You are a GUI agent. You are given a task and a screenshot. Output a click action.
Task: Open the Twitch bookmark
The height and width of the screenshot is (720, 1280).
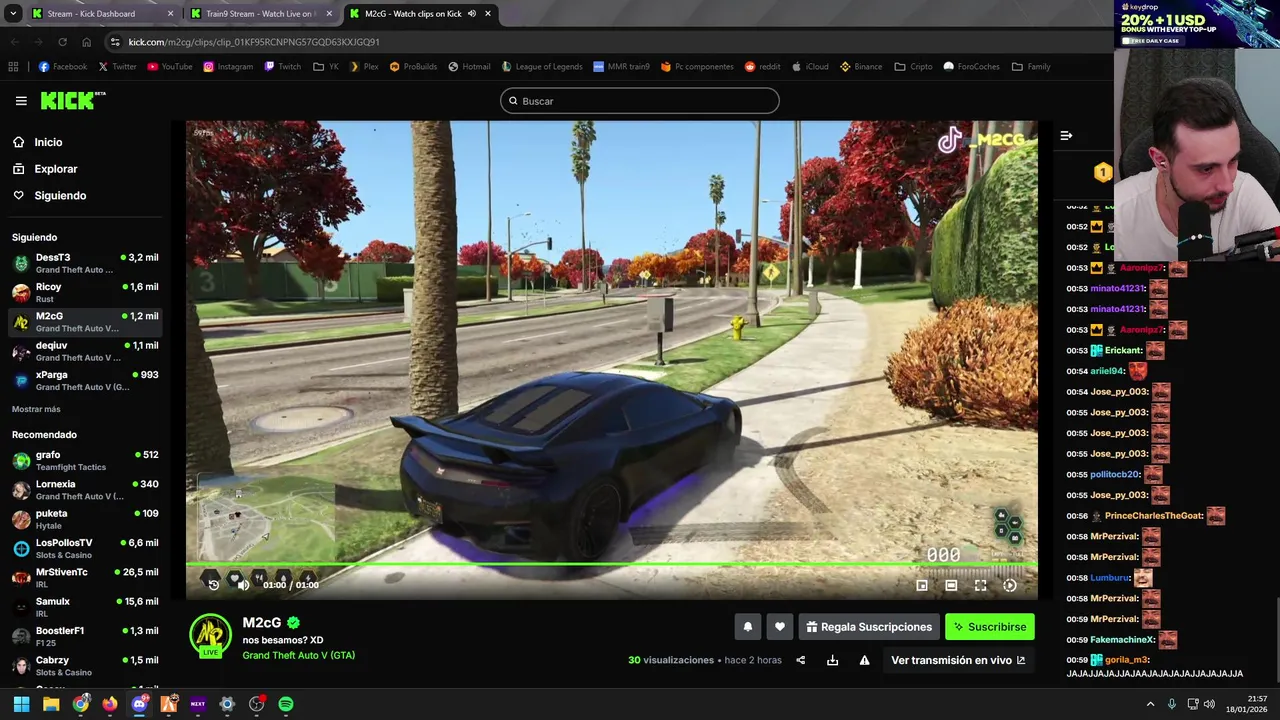282,67
